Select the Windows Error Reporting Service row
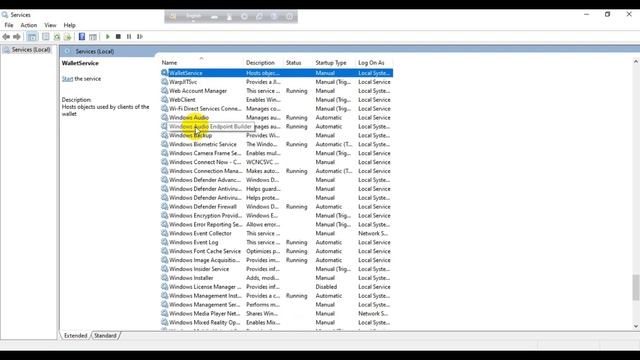 276,224
